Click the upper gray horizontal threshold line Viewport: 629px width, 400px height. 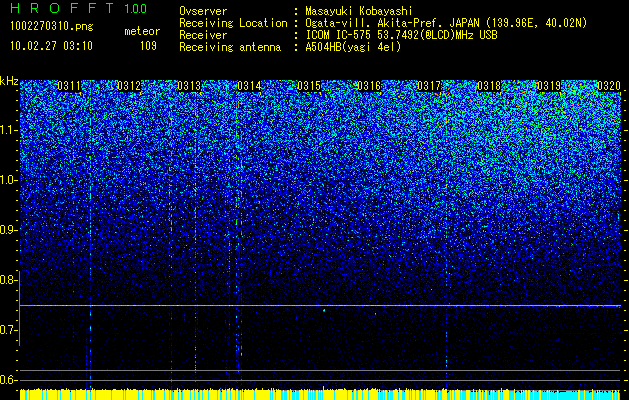click(320, 370)
